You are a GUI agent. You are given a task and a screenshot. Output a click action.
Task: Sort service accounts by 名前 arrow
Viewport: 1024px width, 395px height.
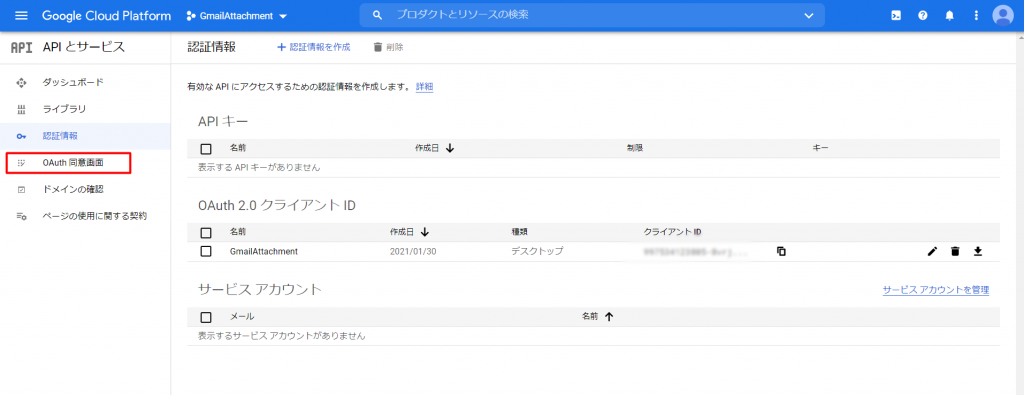(x=609, y=317)
